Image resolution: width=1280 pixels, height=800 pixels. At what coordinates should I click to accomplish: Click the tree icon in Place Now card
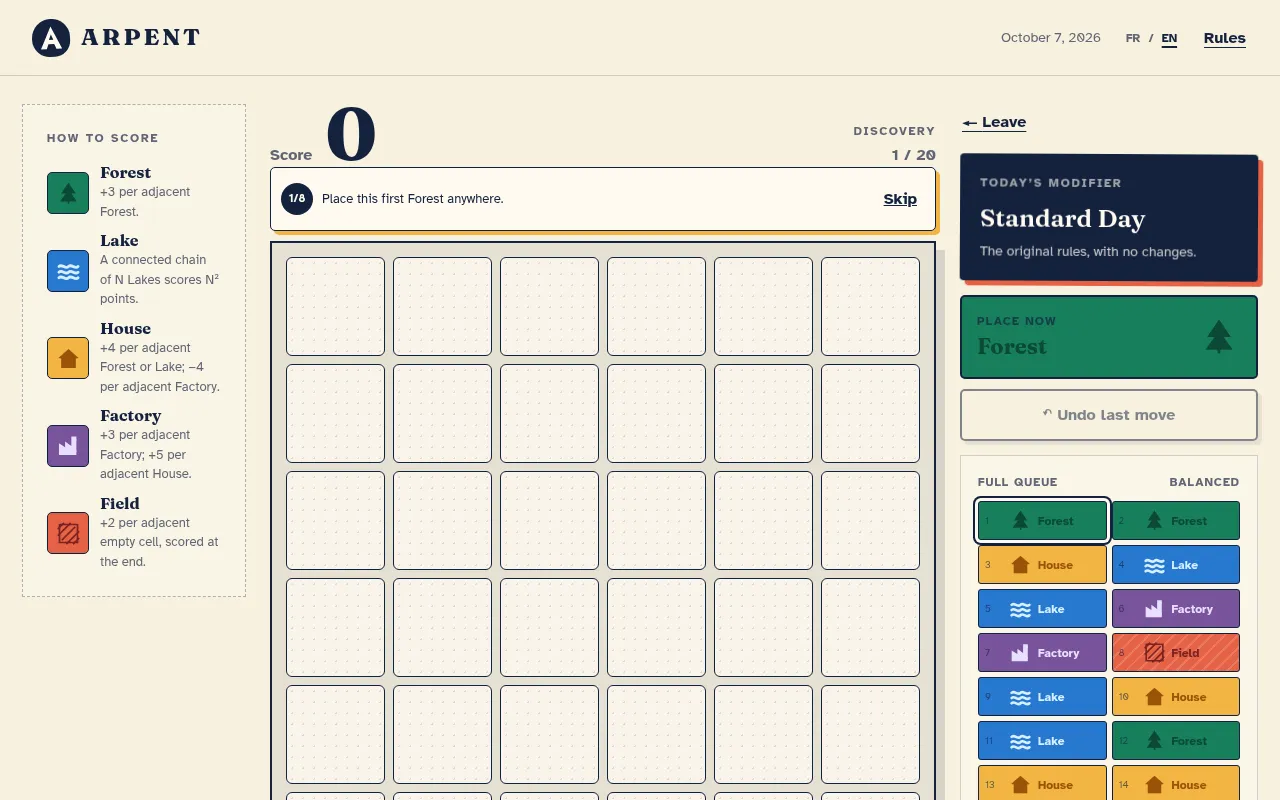(x=1218, y=337)
